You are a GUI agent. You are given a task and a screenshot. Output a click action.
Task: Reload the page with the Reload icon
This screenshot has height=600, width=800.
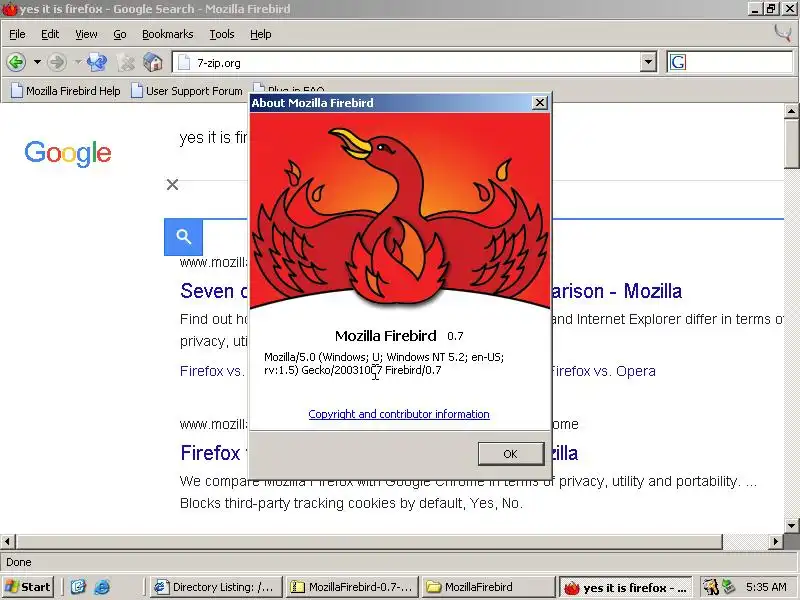(97, 62)
